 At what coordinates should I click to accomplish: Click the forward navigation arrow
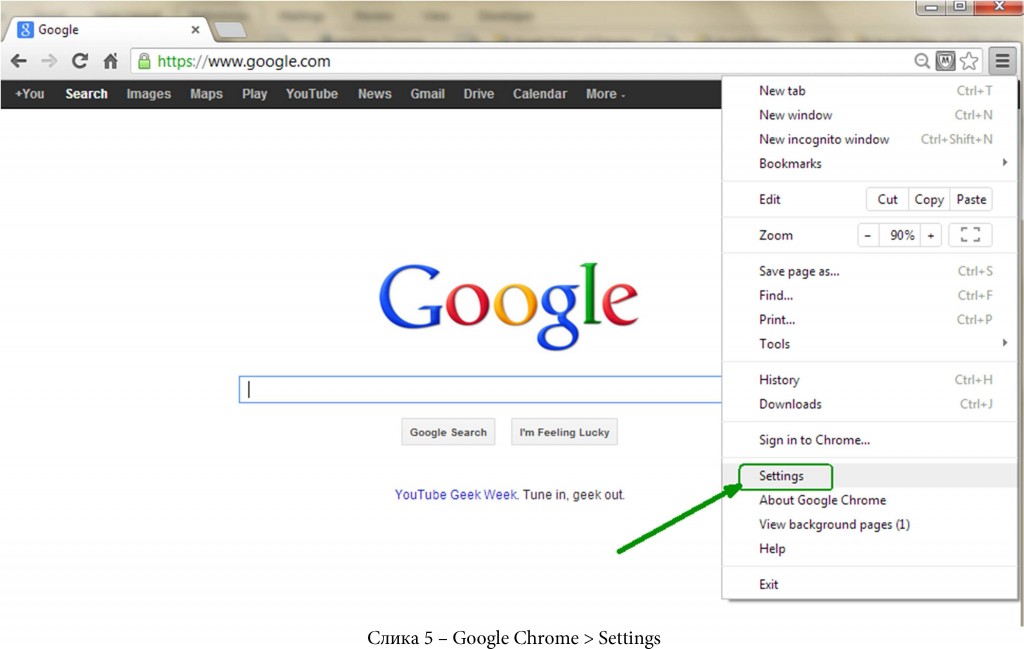tap(49, 61)
